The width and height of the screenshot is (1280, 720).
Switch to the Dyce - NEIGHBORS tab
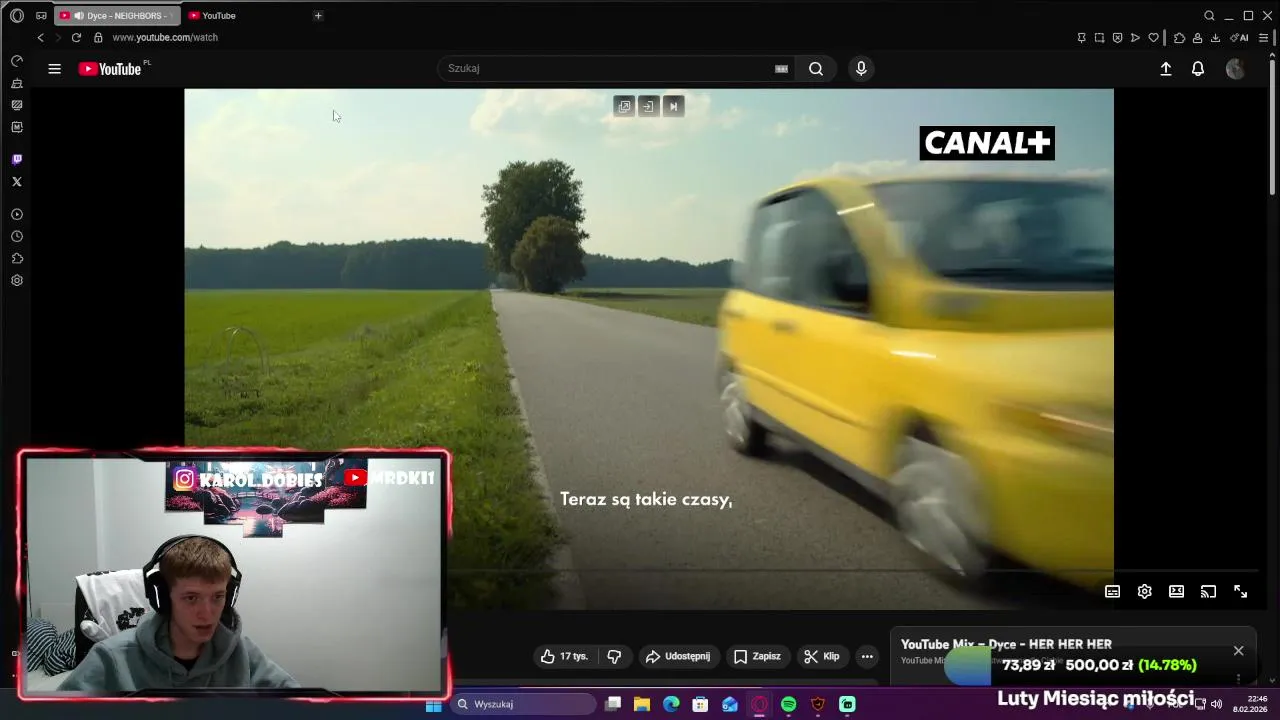[118, 16]
